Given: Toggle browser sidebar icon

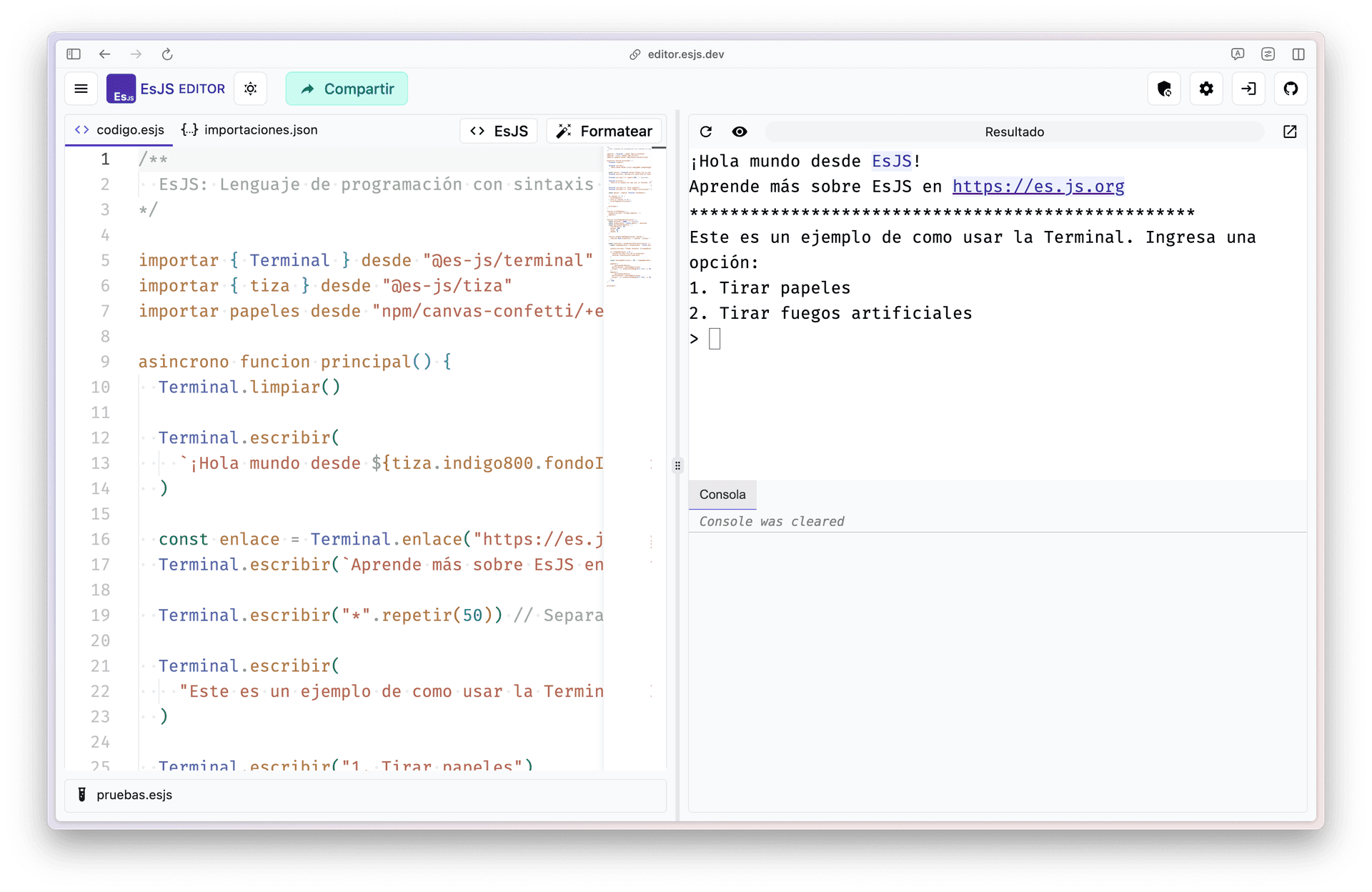Looking at the screenshot, I should coord(74,54).
